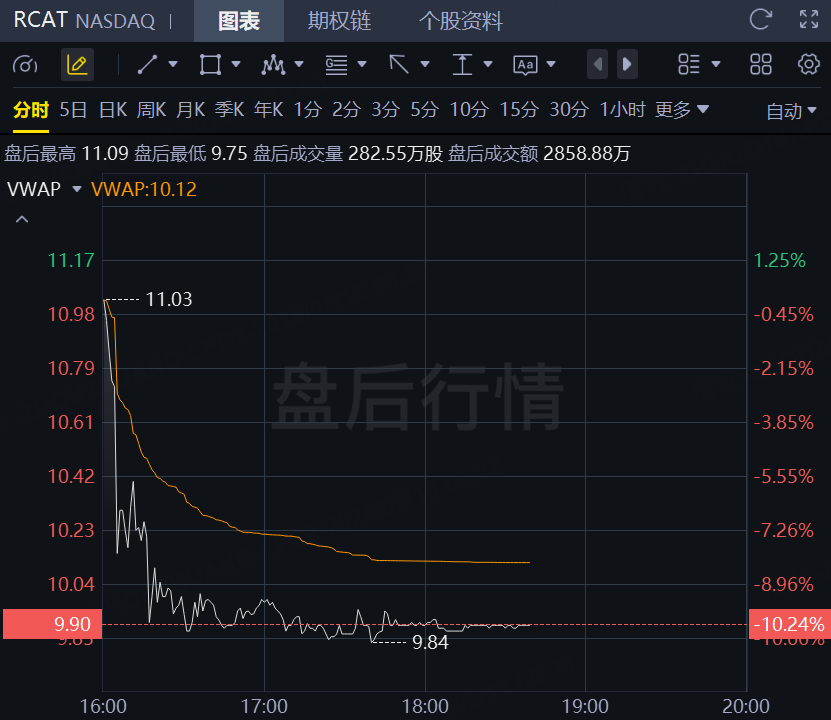Select the 日K timeframe
This screenshot has height=720, width=831.
113,110
